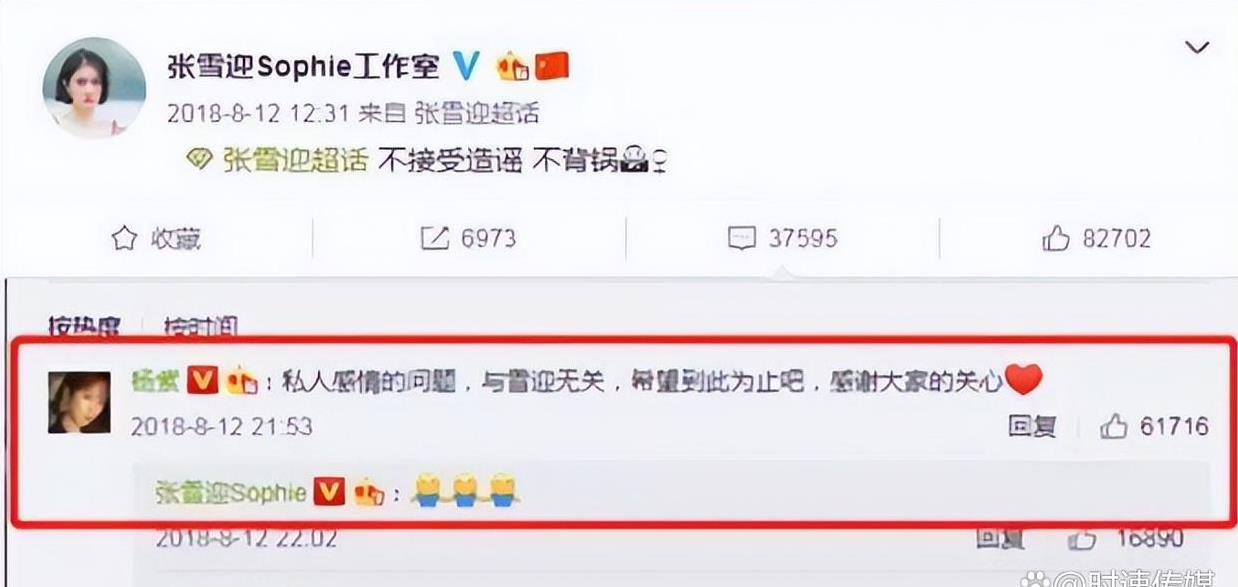This screenshot has width=1238, height=587.
Task: Open 张雪迎Sophie username in the reply
Action: click(231, 492)
